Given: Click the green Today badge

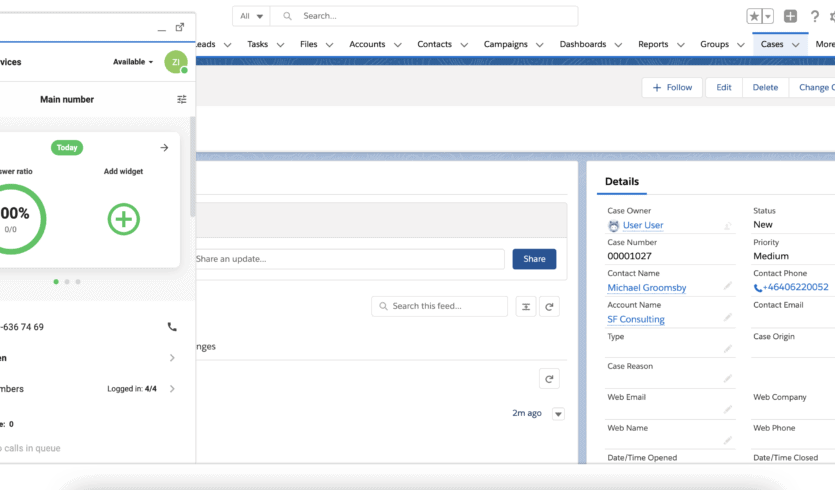Looking at the screenshot, I should [67, 148].
